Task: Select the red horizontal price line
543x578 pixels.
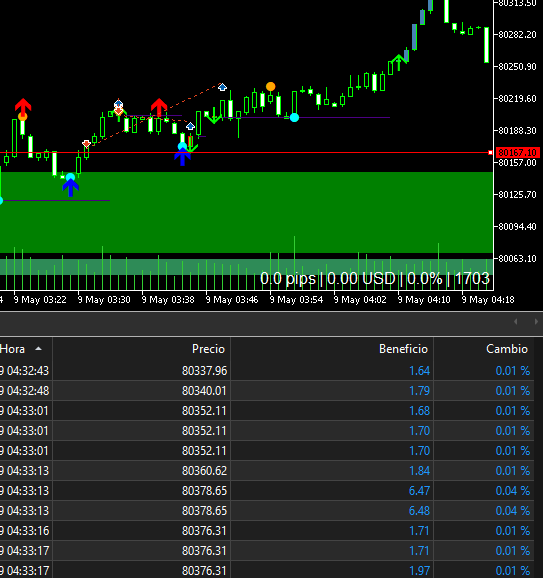Action: (246, 152)
